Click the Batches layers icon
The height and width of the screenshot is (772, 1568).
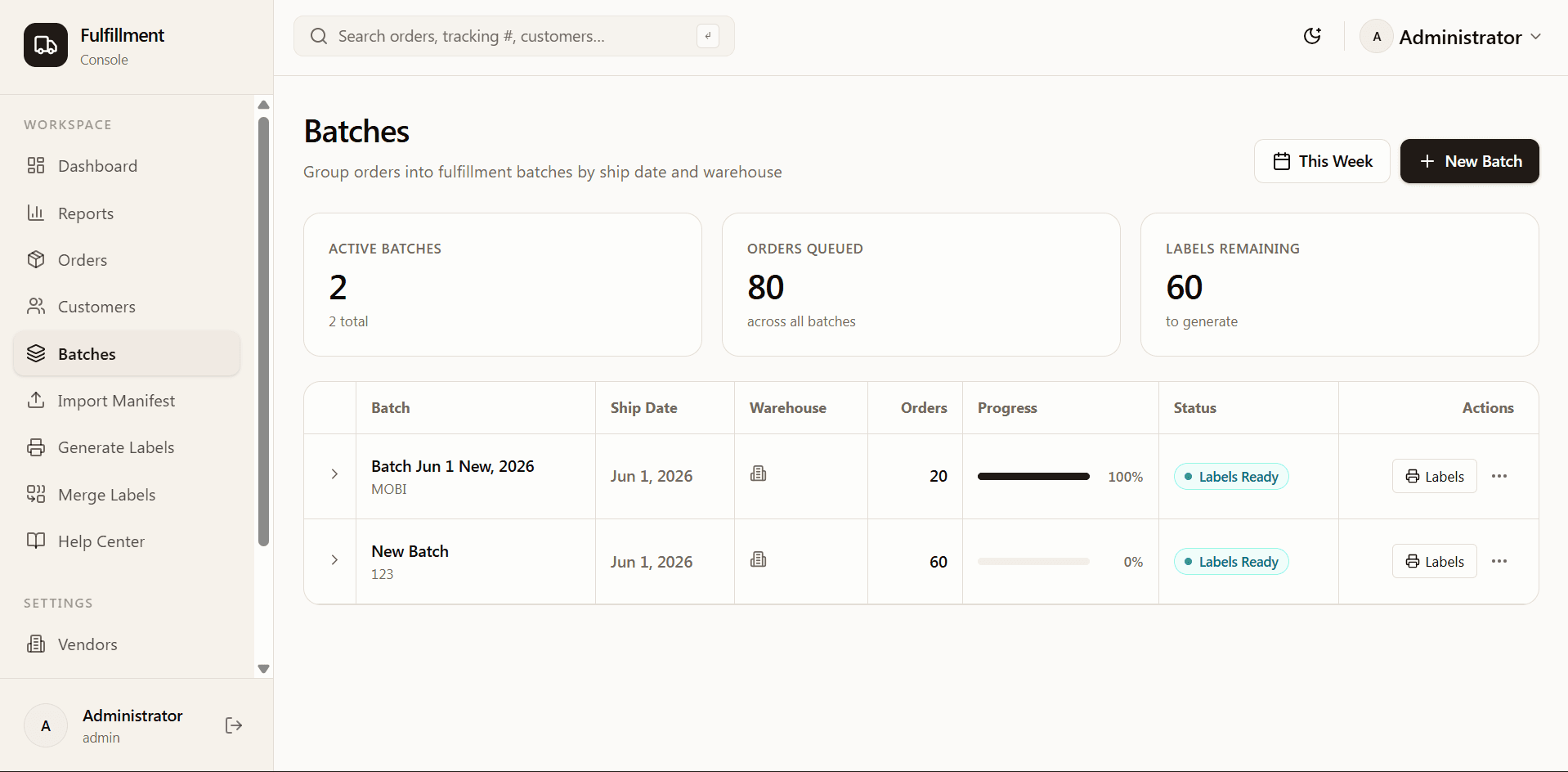[36, 353]
